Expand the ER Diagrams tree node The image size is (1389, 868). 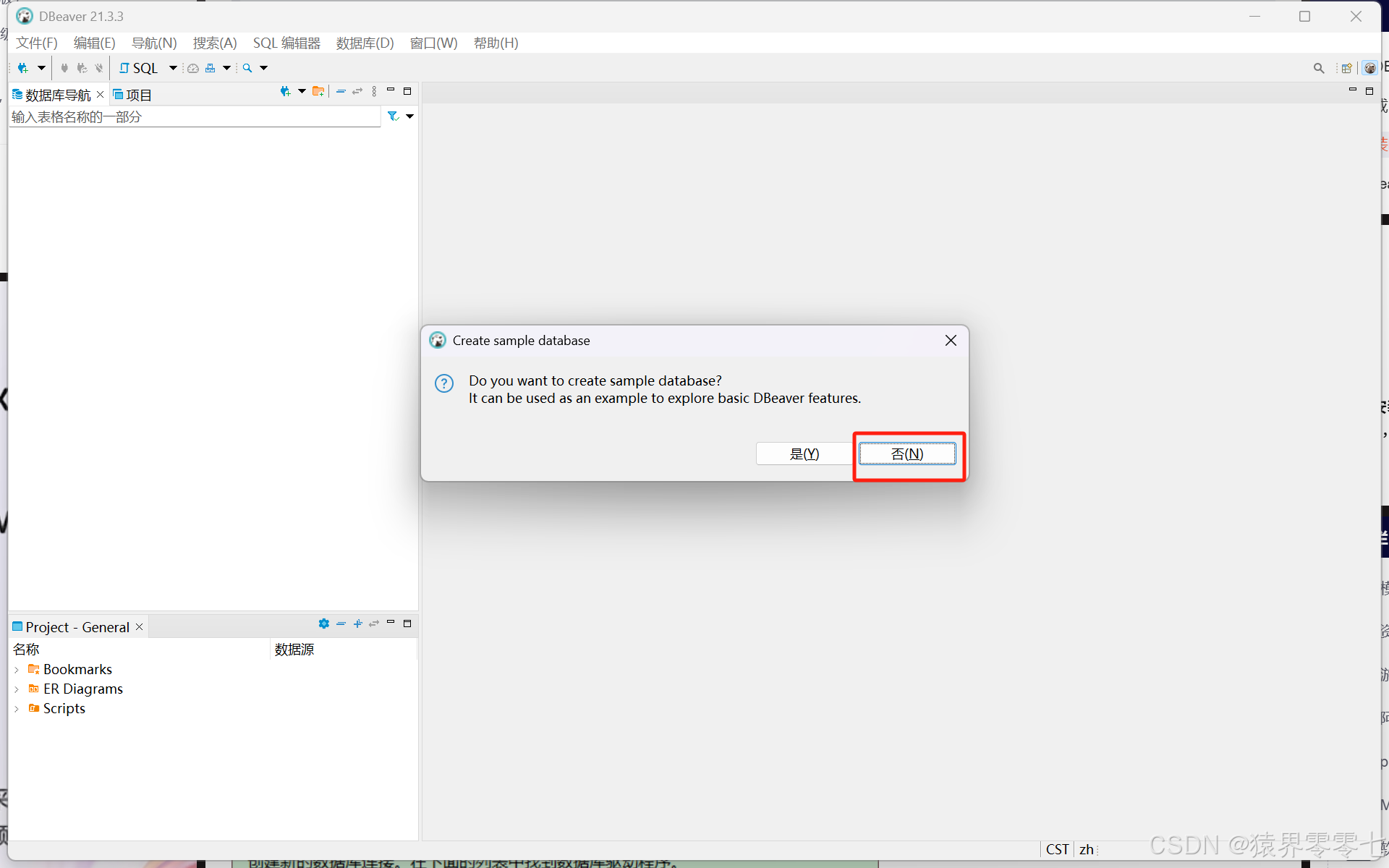pos(17,689)
